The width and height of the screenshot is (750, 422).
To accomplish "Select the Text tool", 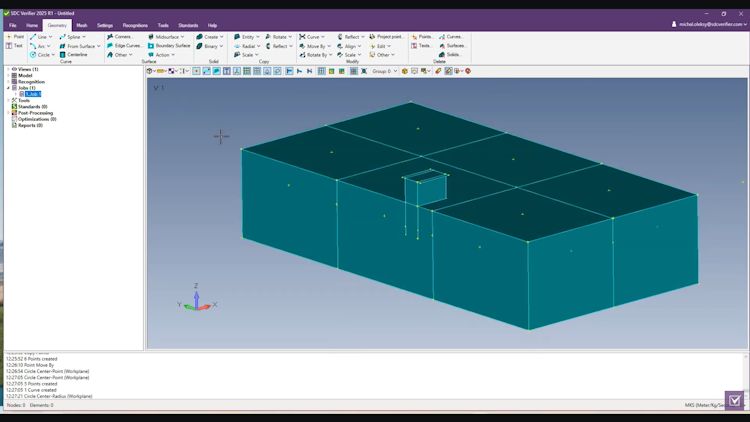I will [x=15, y=46].
